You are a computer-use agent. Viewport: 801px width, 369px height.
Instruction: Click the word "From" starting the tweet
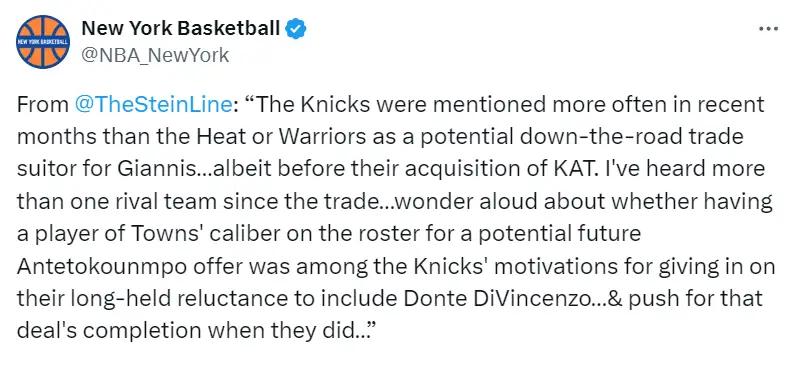tap(43, 104)
